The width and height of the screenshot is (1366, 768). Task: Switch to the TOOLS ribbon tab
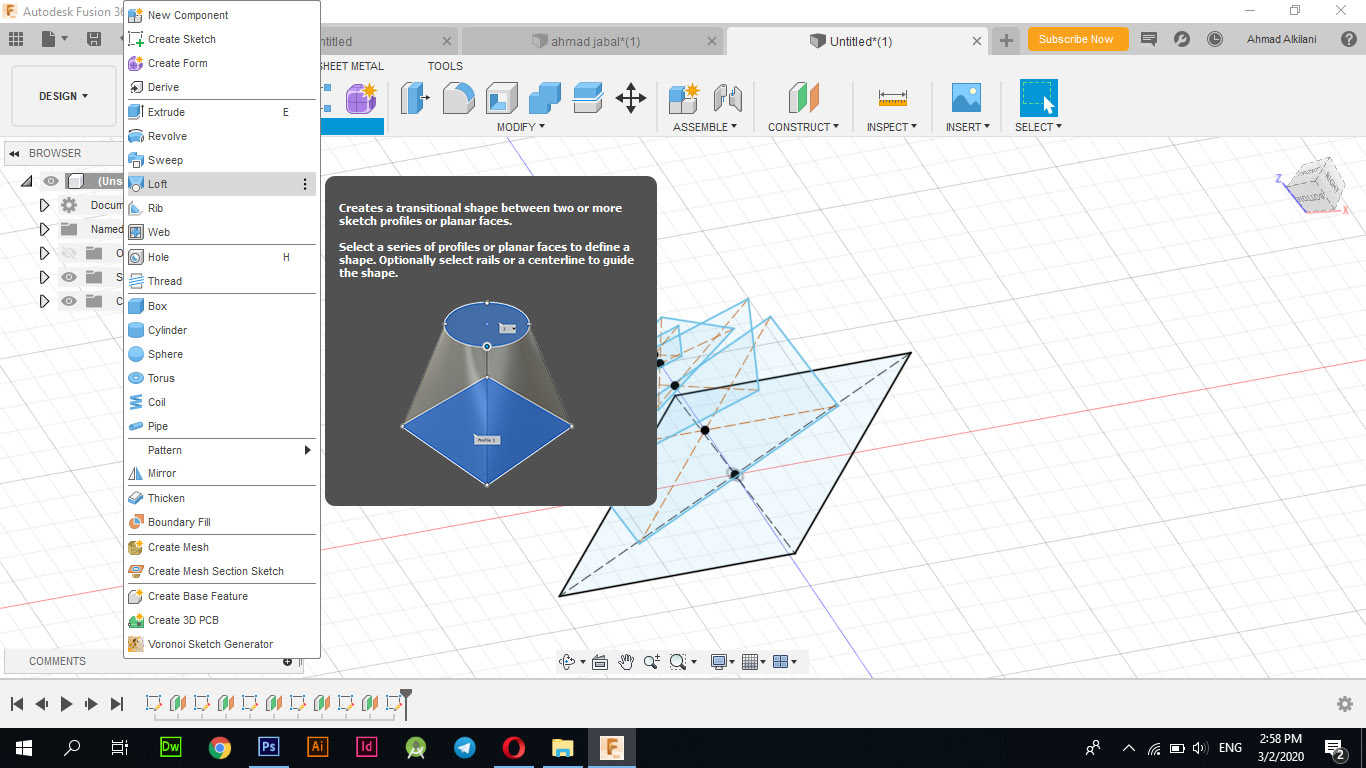445,66
